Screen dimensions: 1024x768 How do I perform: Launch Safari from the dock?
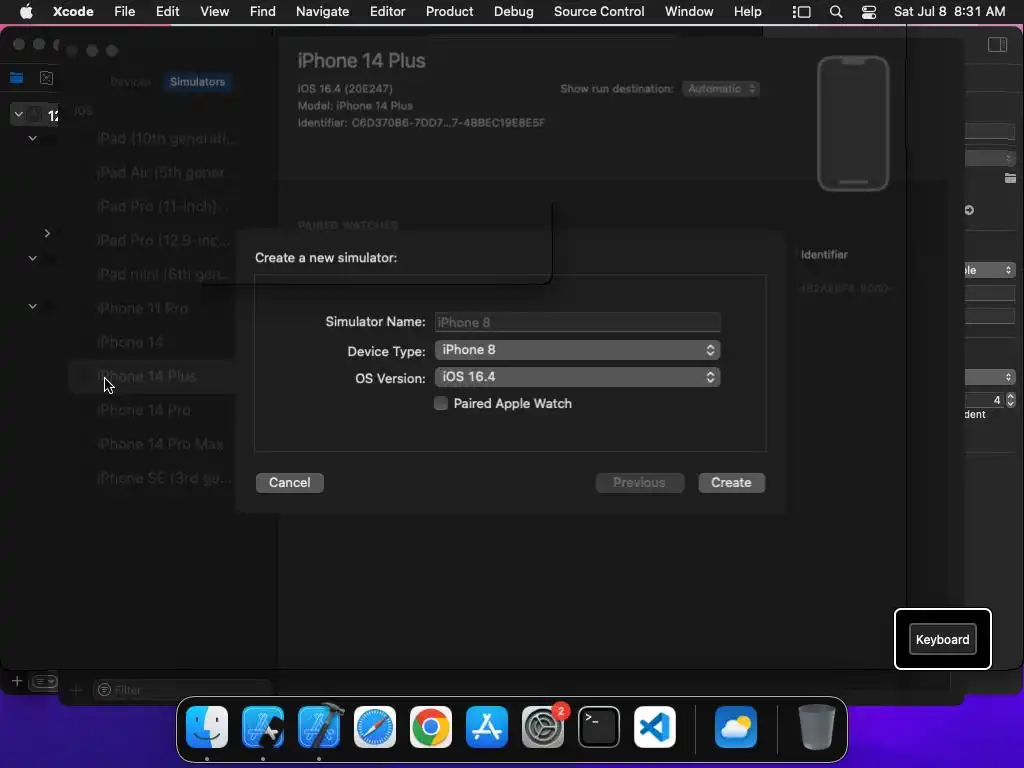375,727
